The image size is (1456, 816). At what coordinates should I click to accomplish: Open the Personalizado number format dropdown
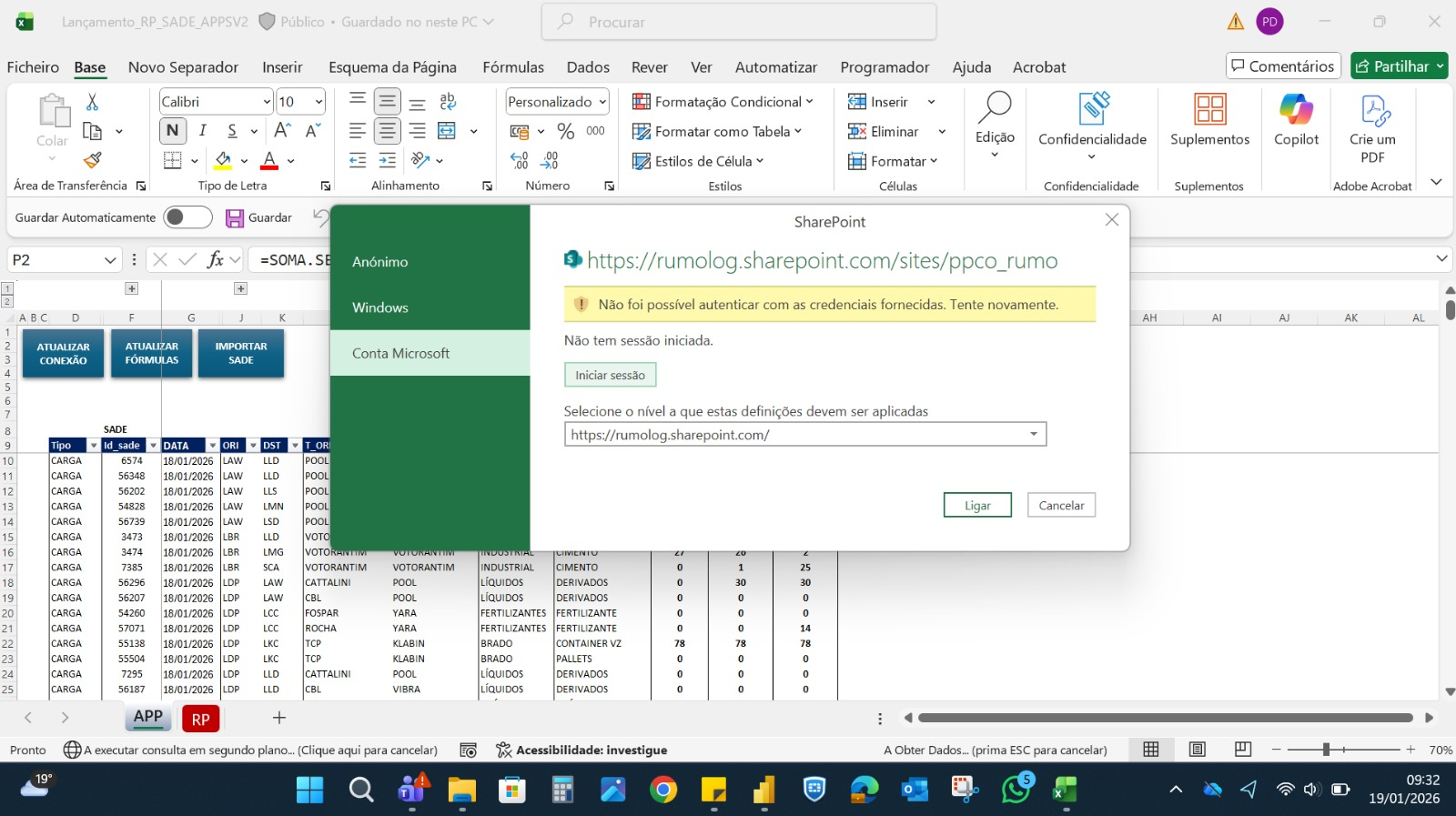(x=602, y=102)
